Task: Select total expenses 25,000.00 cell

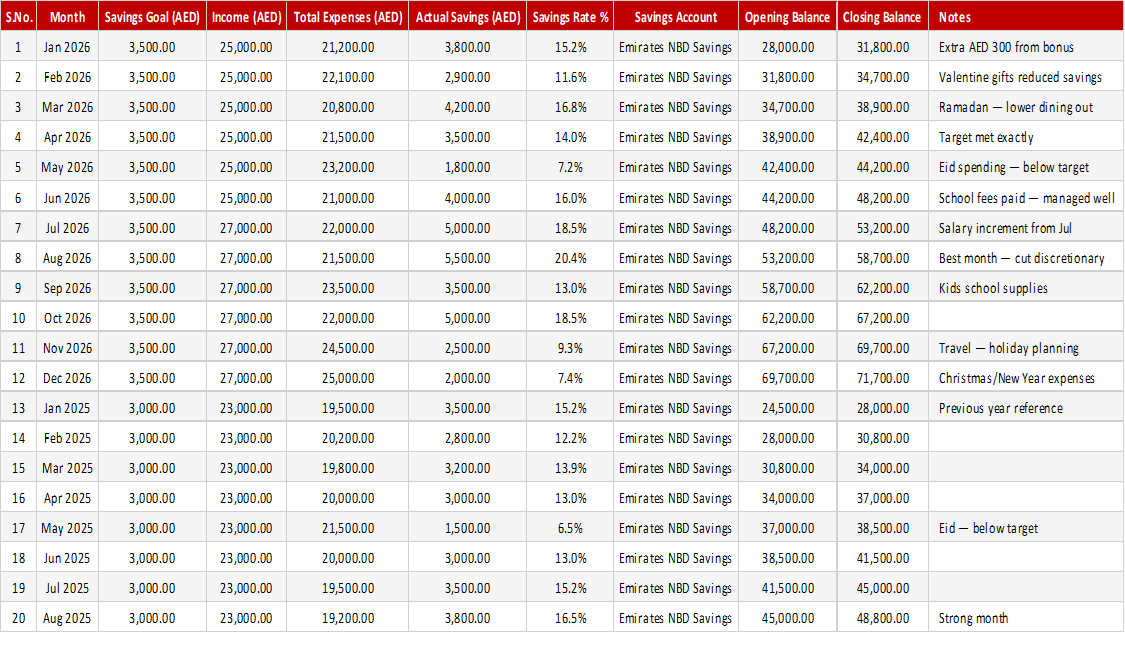Action: pyautogui.click(x=348, y=378)
